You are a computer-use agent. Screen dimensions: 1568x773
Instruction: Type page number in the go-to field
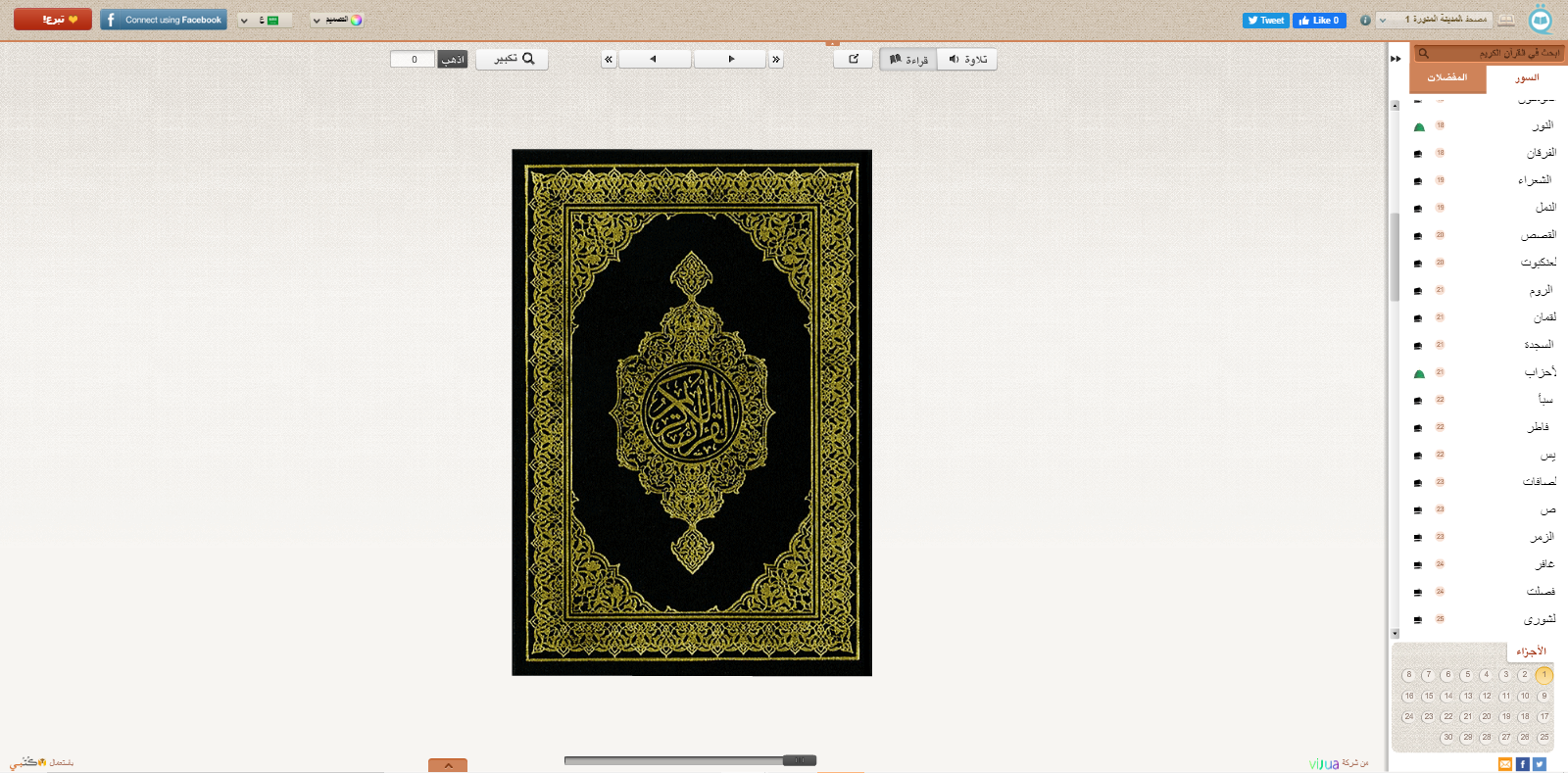pyautogui.click(x=413, y=60)
